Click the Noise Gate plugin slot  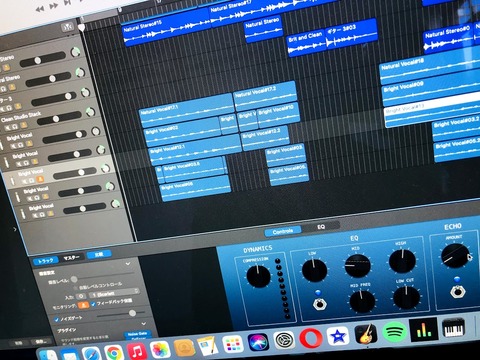pyautogui.click(x=137, y=334)
